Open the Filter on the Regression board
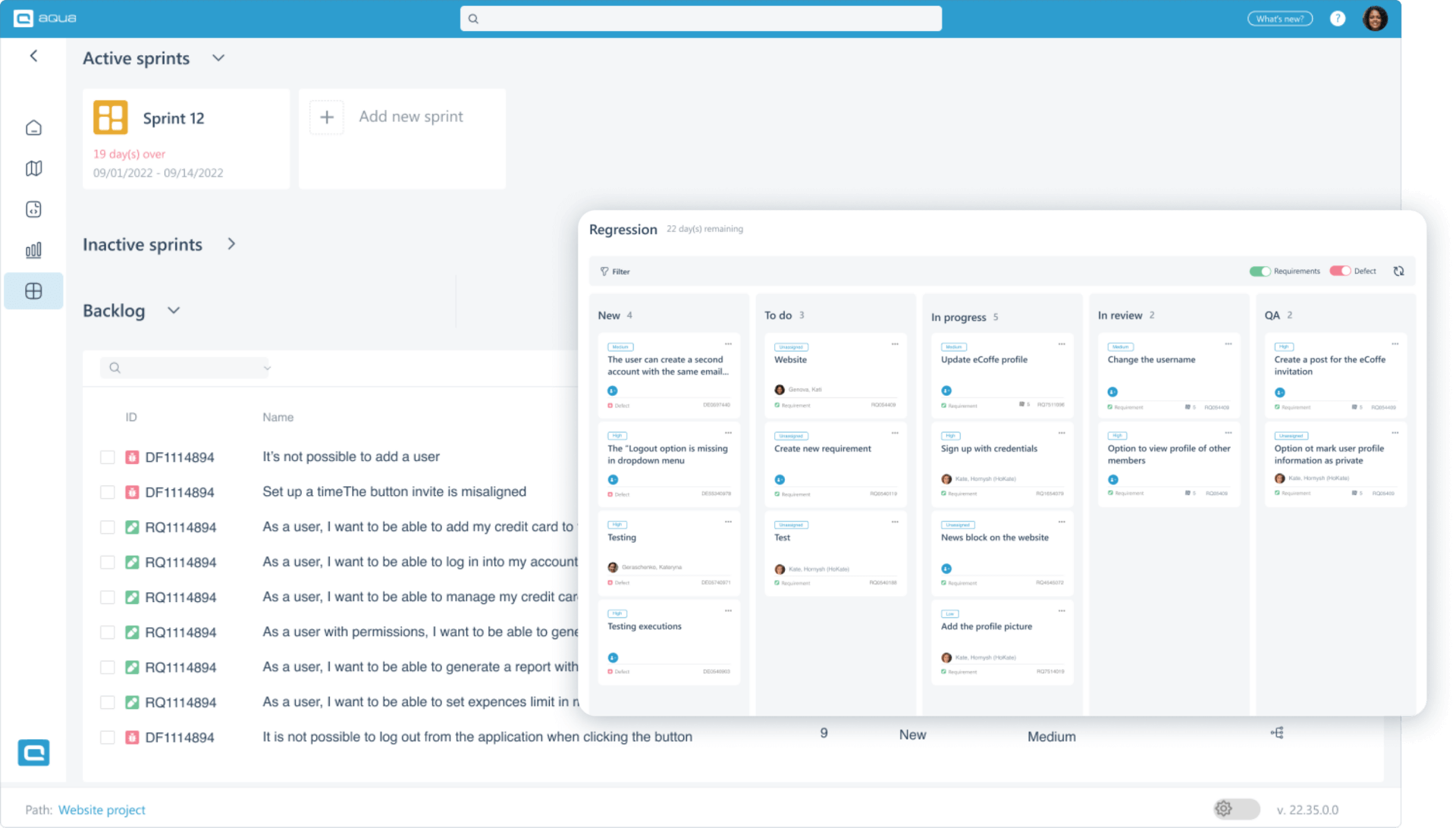Image resolution: width=1456 pixels, height=828 pixels. pos(615,271)
